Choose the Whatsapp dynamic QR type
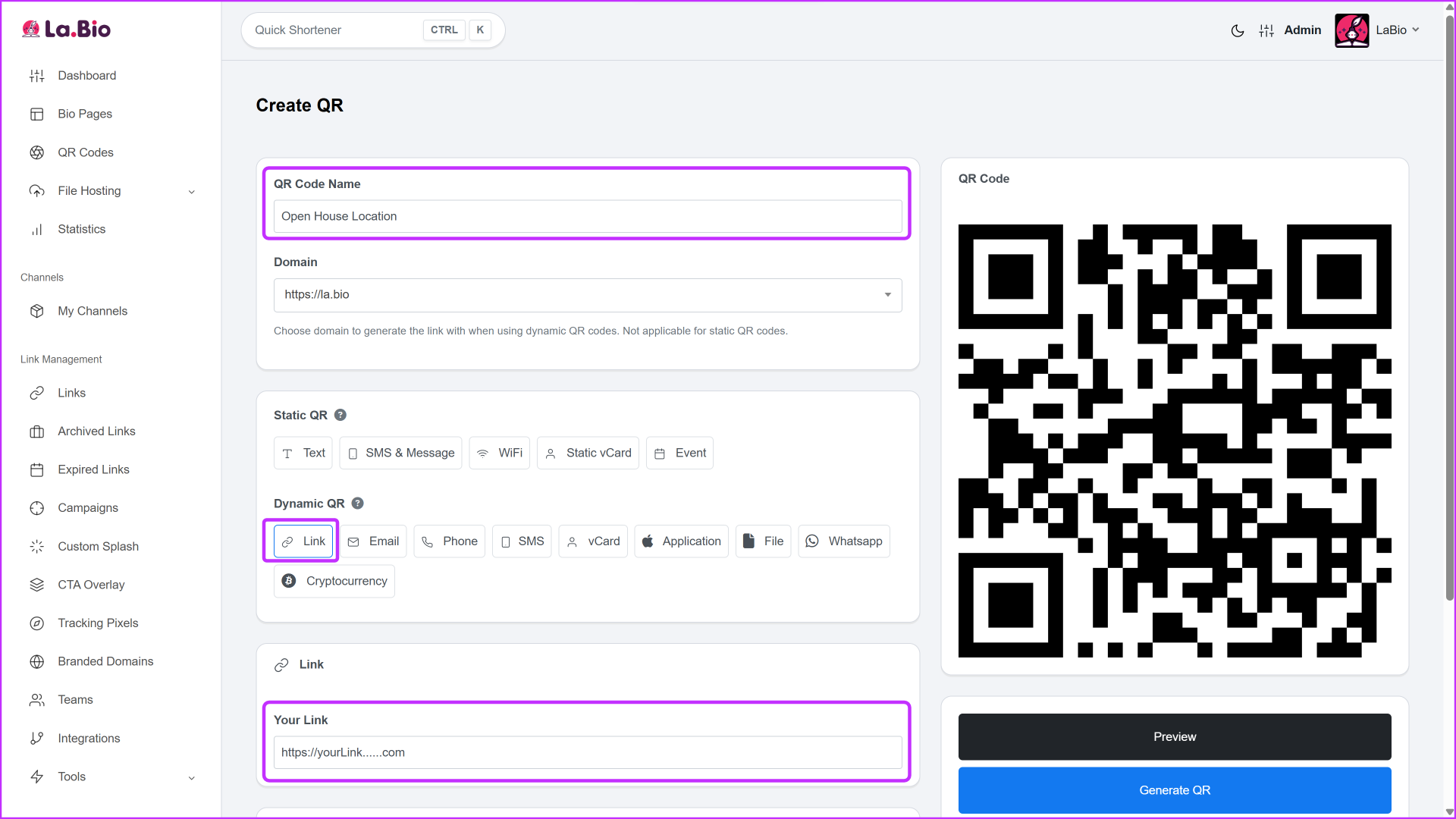Screen dimensions: 1456x819 coord(843,541)
